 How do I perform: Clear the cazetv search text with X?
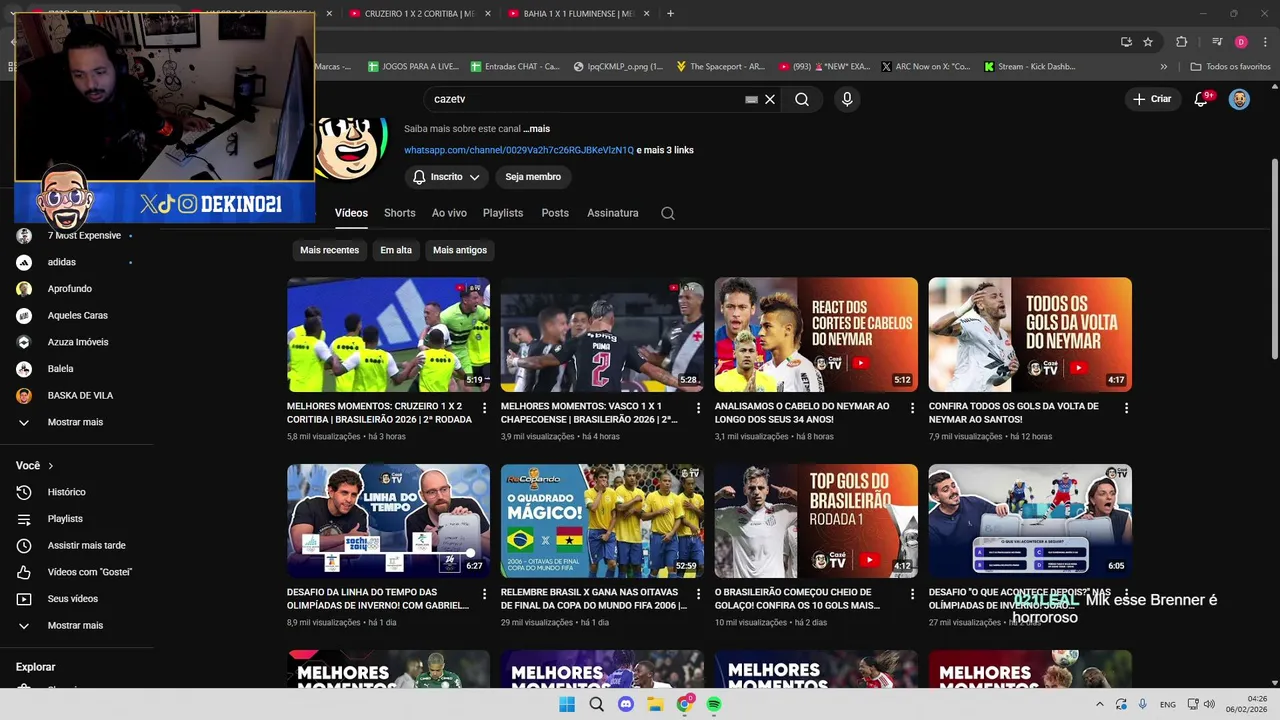(x=770, y=99)
